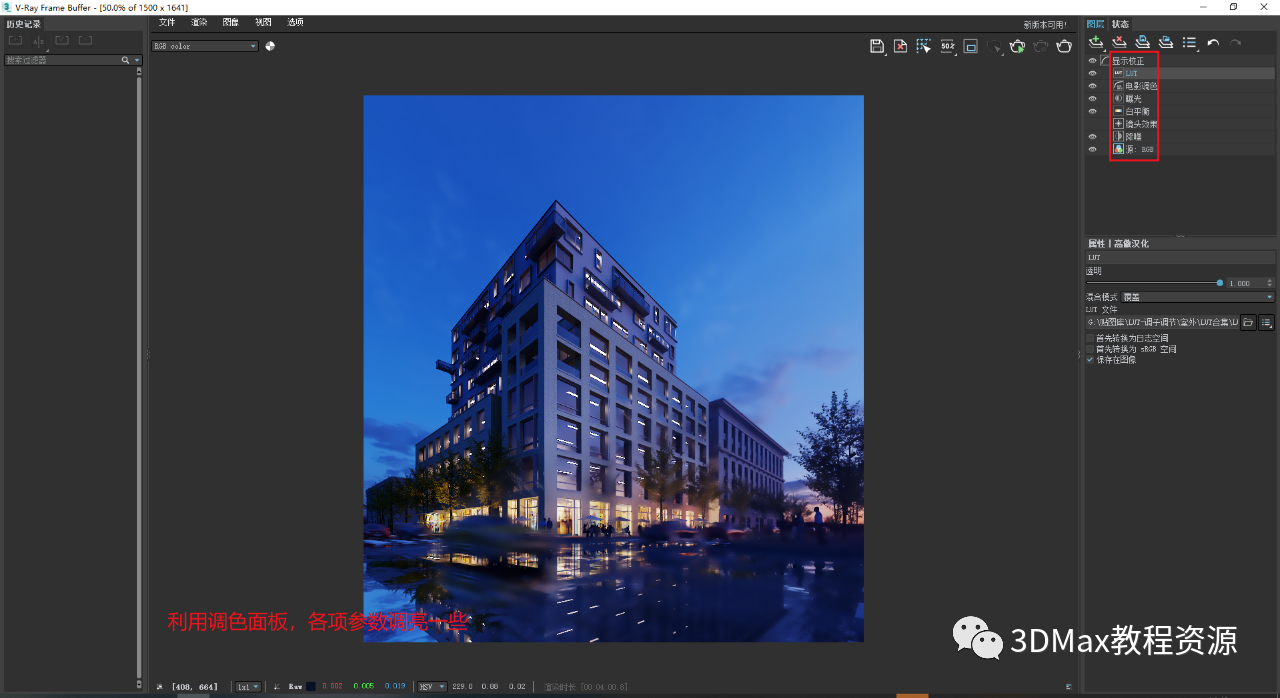Uncheck the 保存在图像 option
The width and height of the screenshot is (1280, 698).
click(x=1090, y=360)
